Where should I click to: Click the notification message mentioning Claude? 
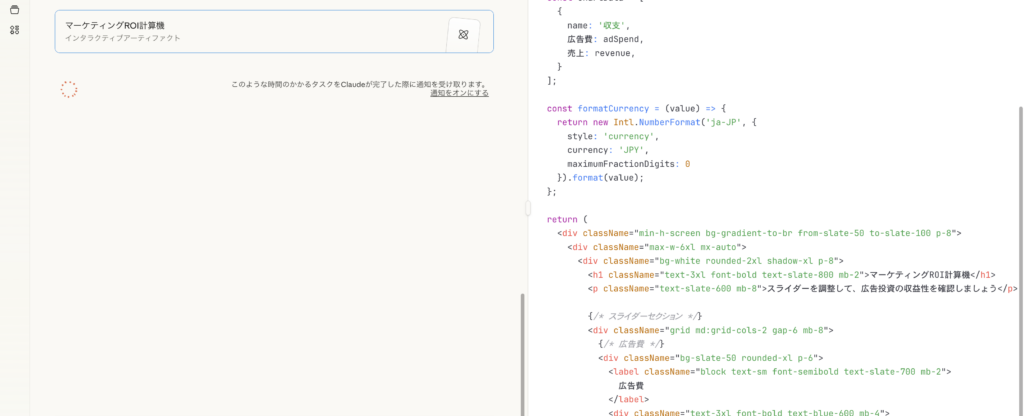pos(360,84)
